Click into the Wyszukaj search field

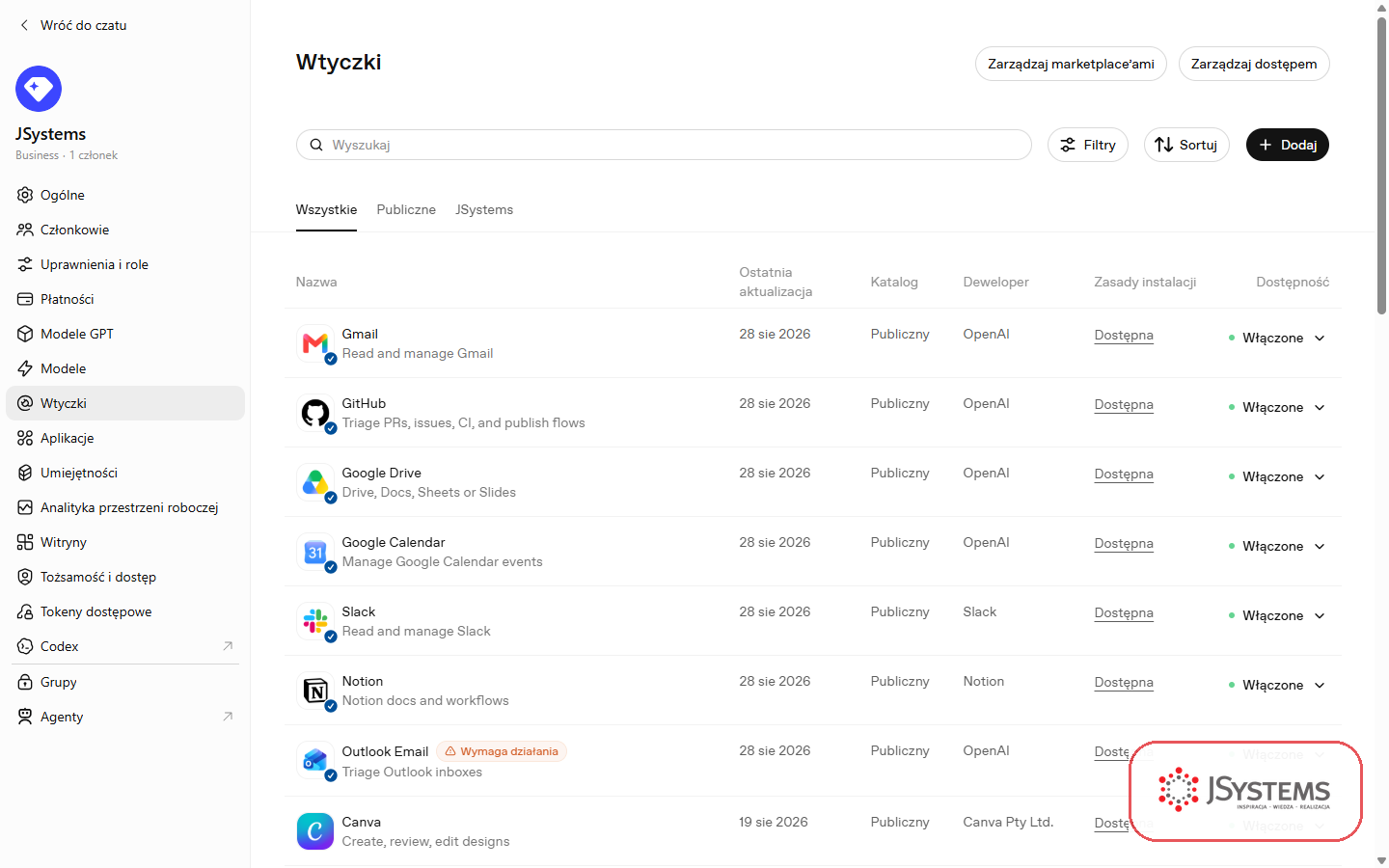click(664, 145)
